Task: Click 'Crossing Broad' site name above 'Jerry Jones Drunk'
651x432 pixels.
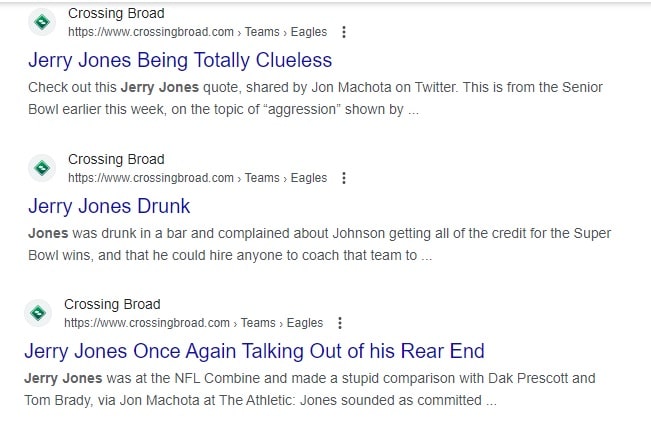Action: pos(116,160)
